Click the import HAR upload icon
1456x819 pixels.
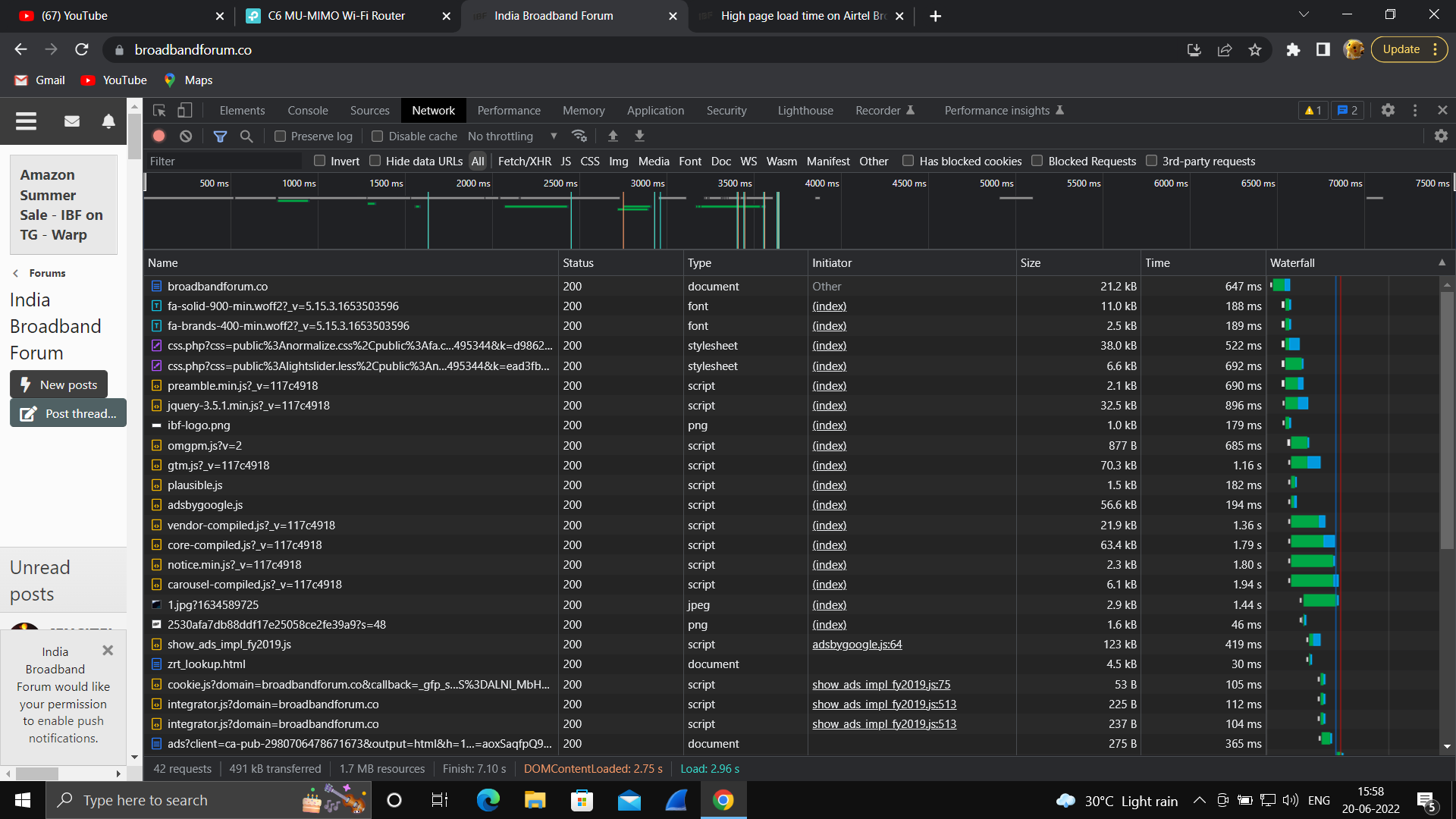click(613, 136)
